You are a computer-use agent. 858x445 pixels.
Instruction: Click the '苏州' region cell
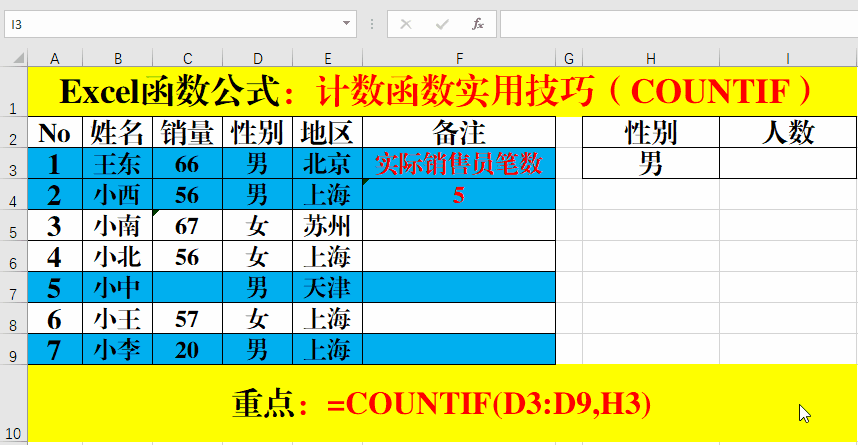coord(328,226)
